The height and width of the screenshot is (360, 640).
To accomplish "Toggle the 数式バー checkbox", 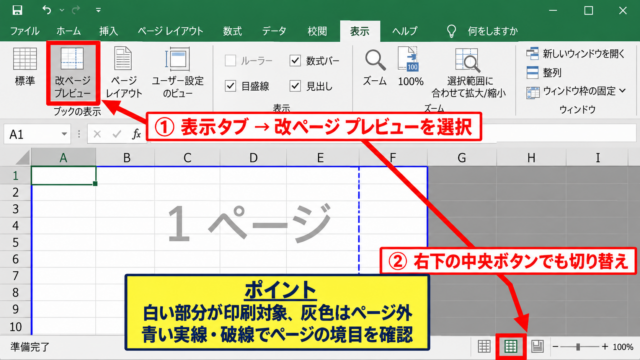I will (295, 61).
